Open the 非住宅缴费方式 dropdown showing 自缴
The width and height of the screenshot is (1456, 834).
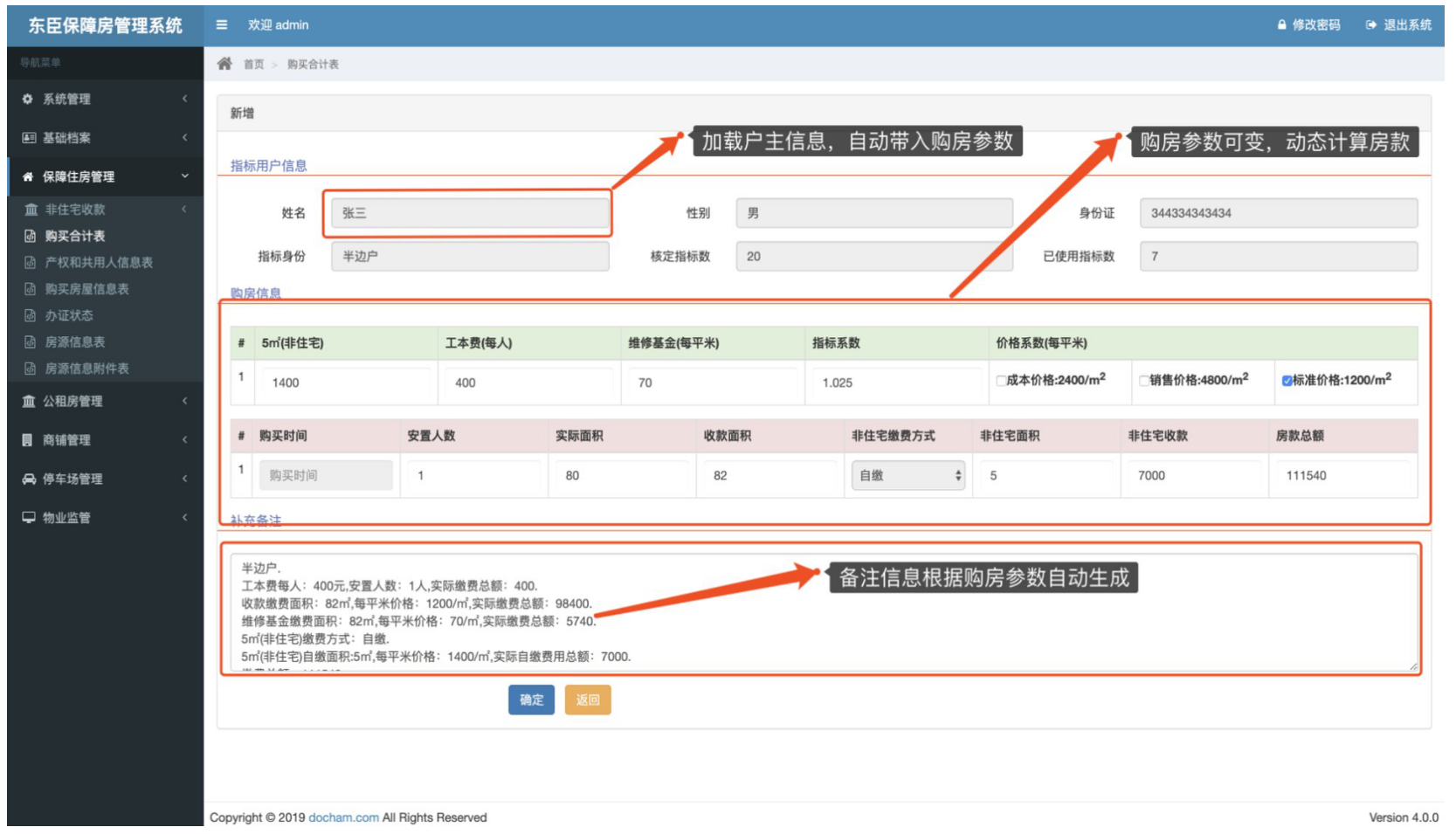(x=908, y=475)
